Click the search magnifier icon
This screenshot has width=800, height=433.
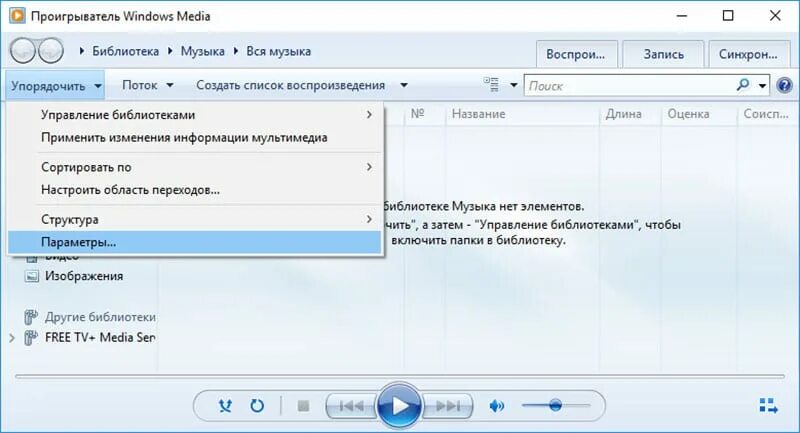(743, 85)
